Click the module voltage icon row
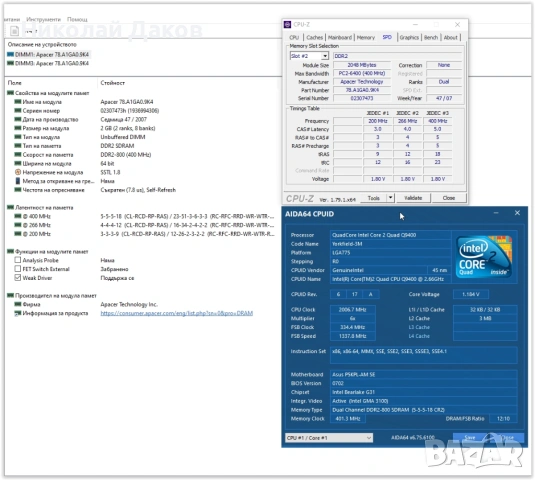Viewport: 535px width, 480px height. 18,172
